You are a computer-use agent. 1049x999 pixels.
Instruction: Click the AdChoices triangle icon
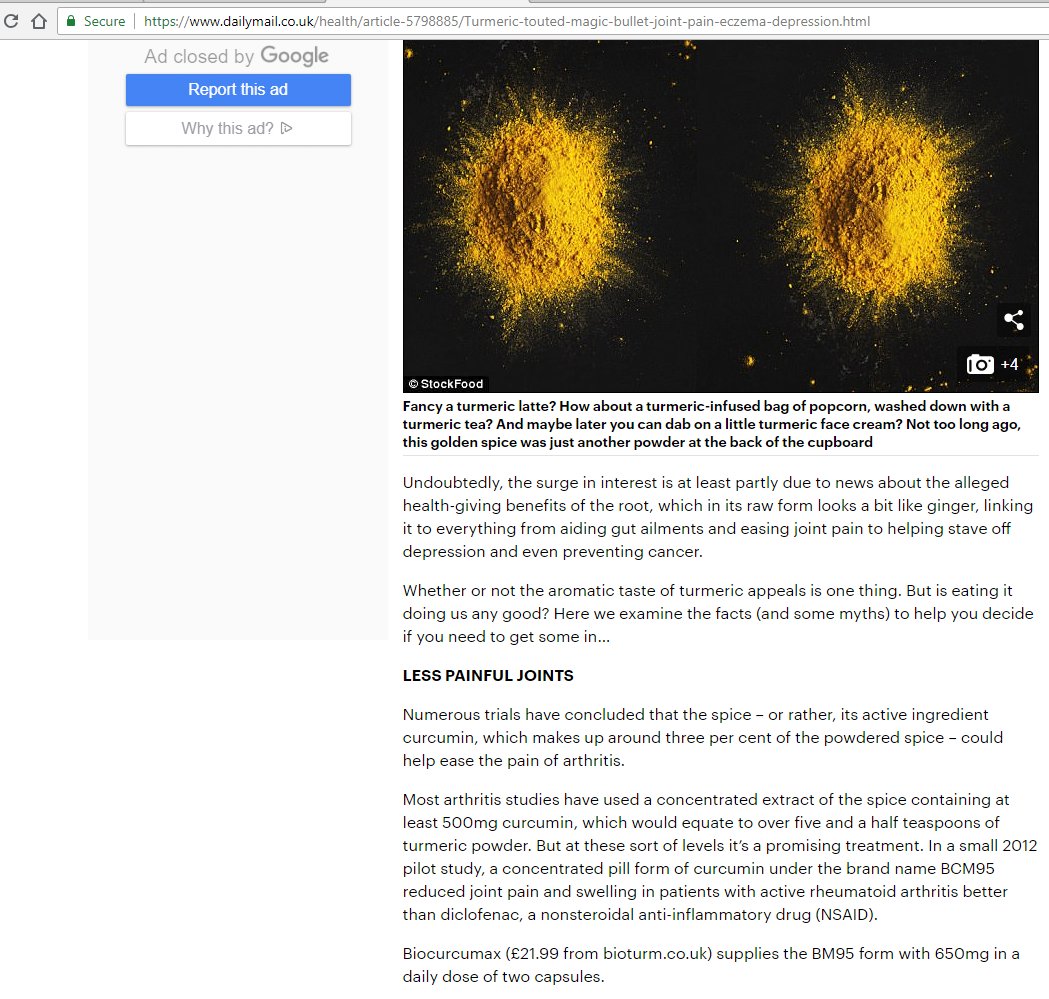pyautogui.click(x=286, y=128)
